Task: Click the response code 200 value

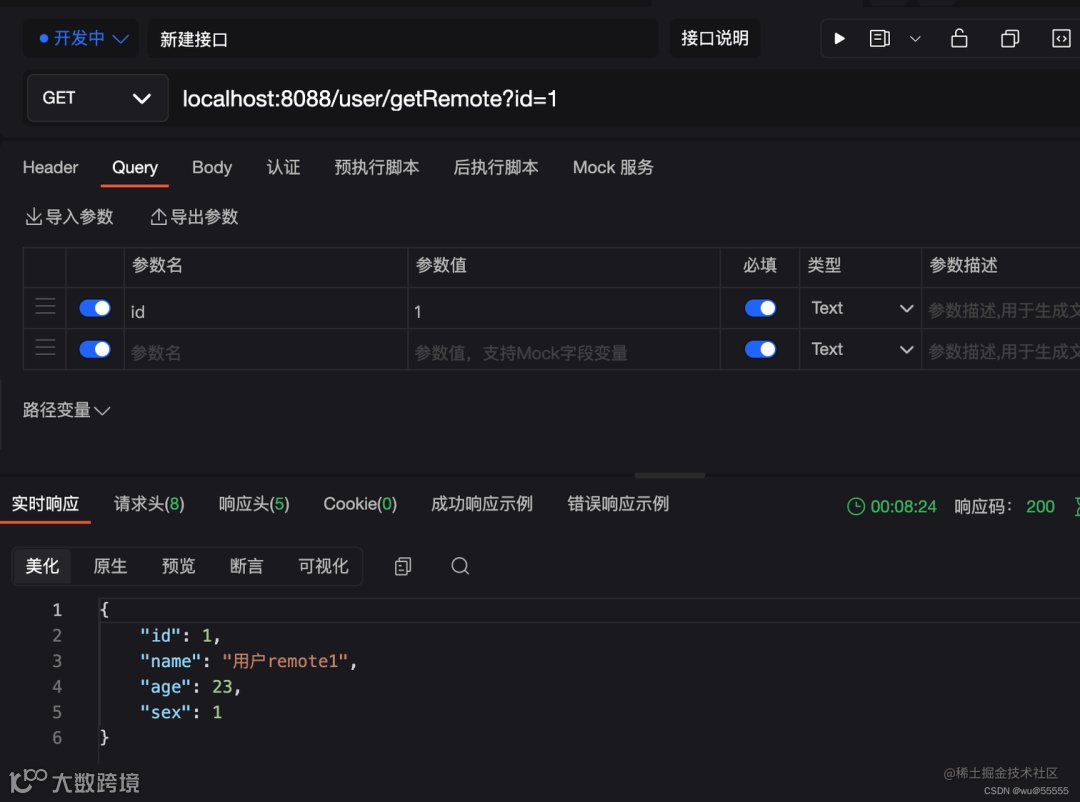Action: pyautogui.click(x=1040, y=506)
